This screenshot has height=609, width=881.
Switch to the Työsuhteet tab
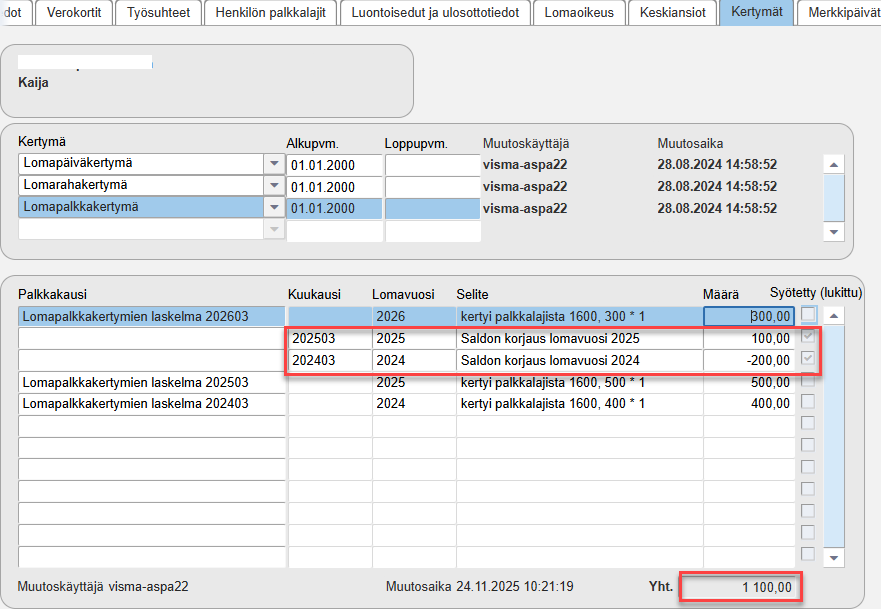(158, 12)
